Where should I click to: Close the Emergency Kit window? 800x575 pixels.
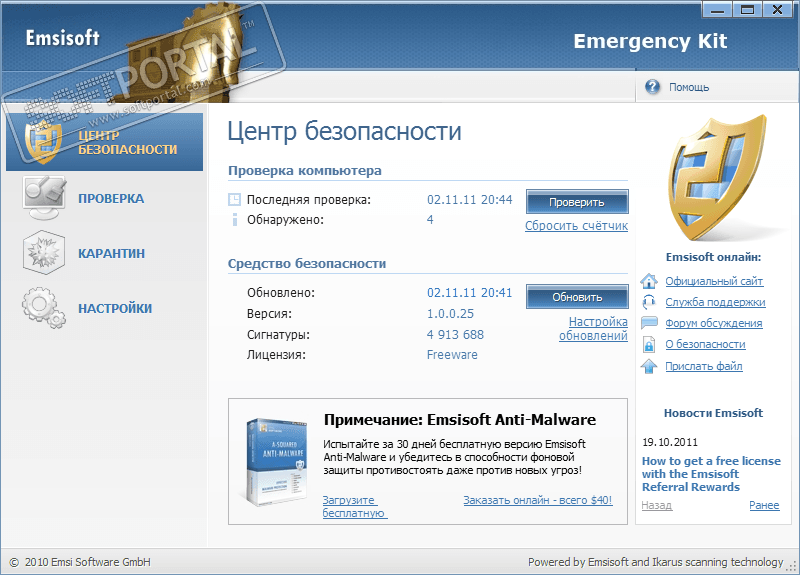778,10
